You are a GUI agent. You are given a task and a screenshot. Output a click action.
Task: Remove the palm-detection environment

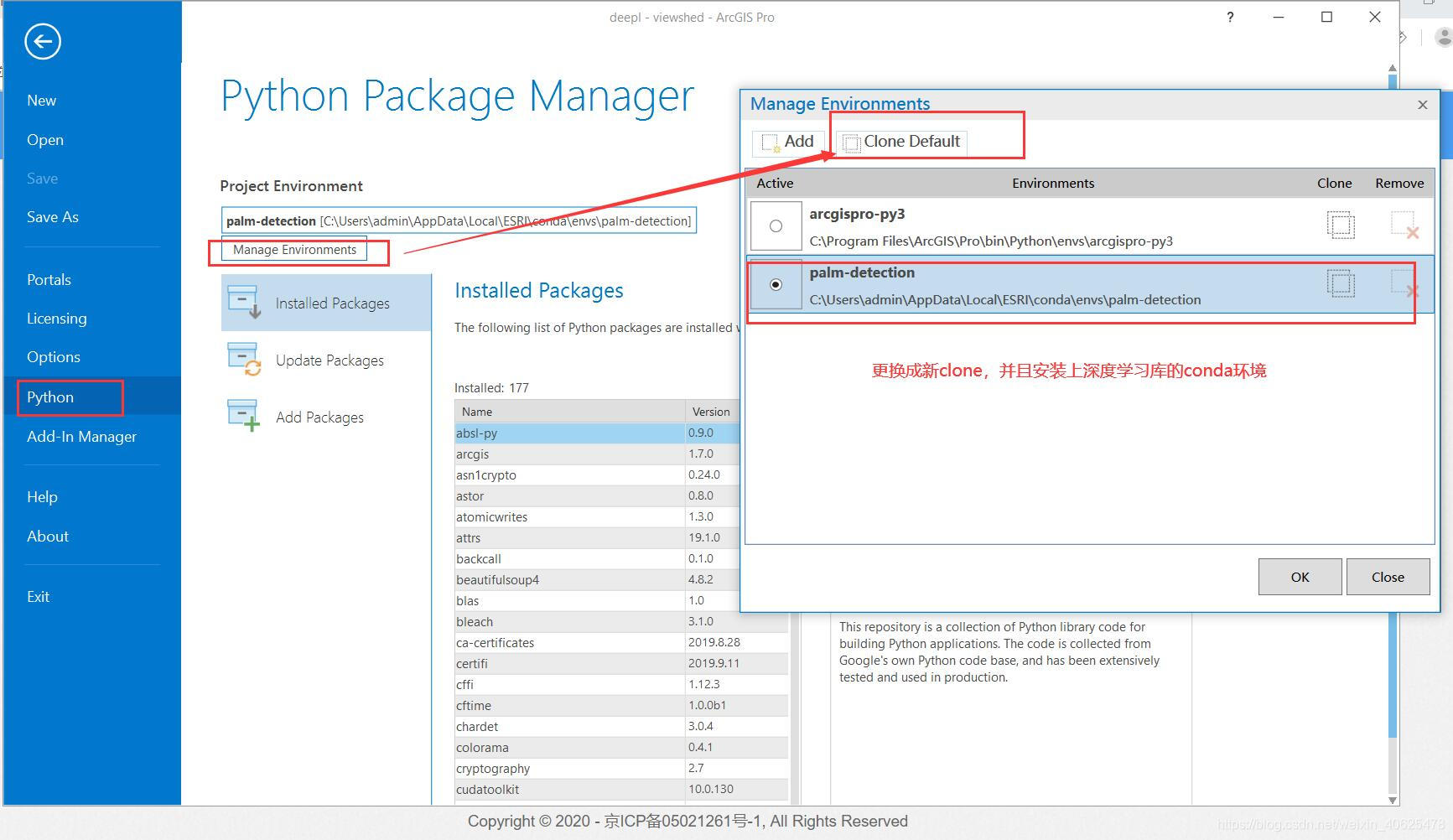coord(1404,283)
